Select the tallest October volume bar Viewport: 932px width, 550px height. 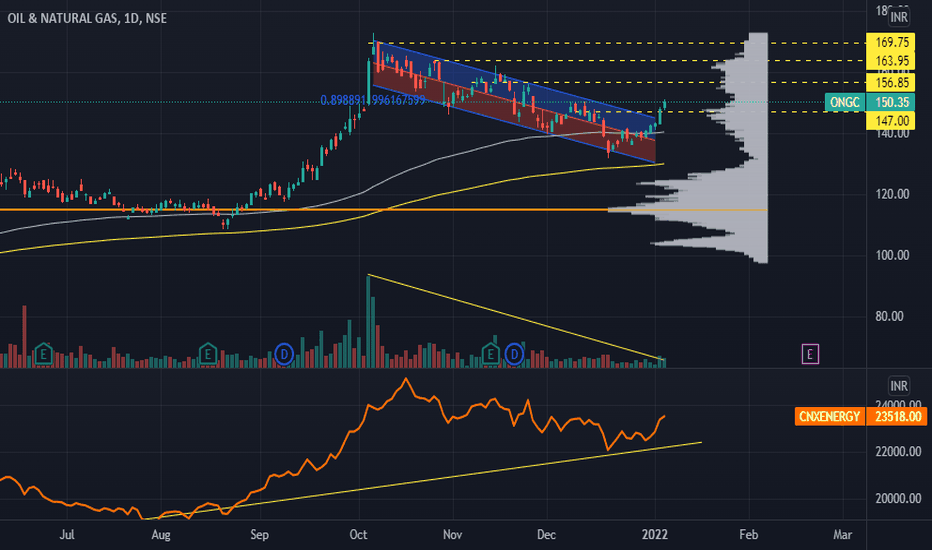click(x=369, y=322)
